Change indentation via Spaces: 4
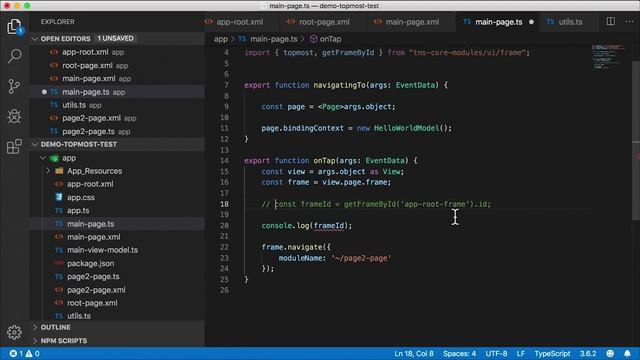 click(x=459, y=353)
